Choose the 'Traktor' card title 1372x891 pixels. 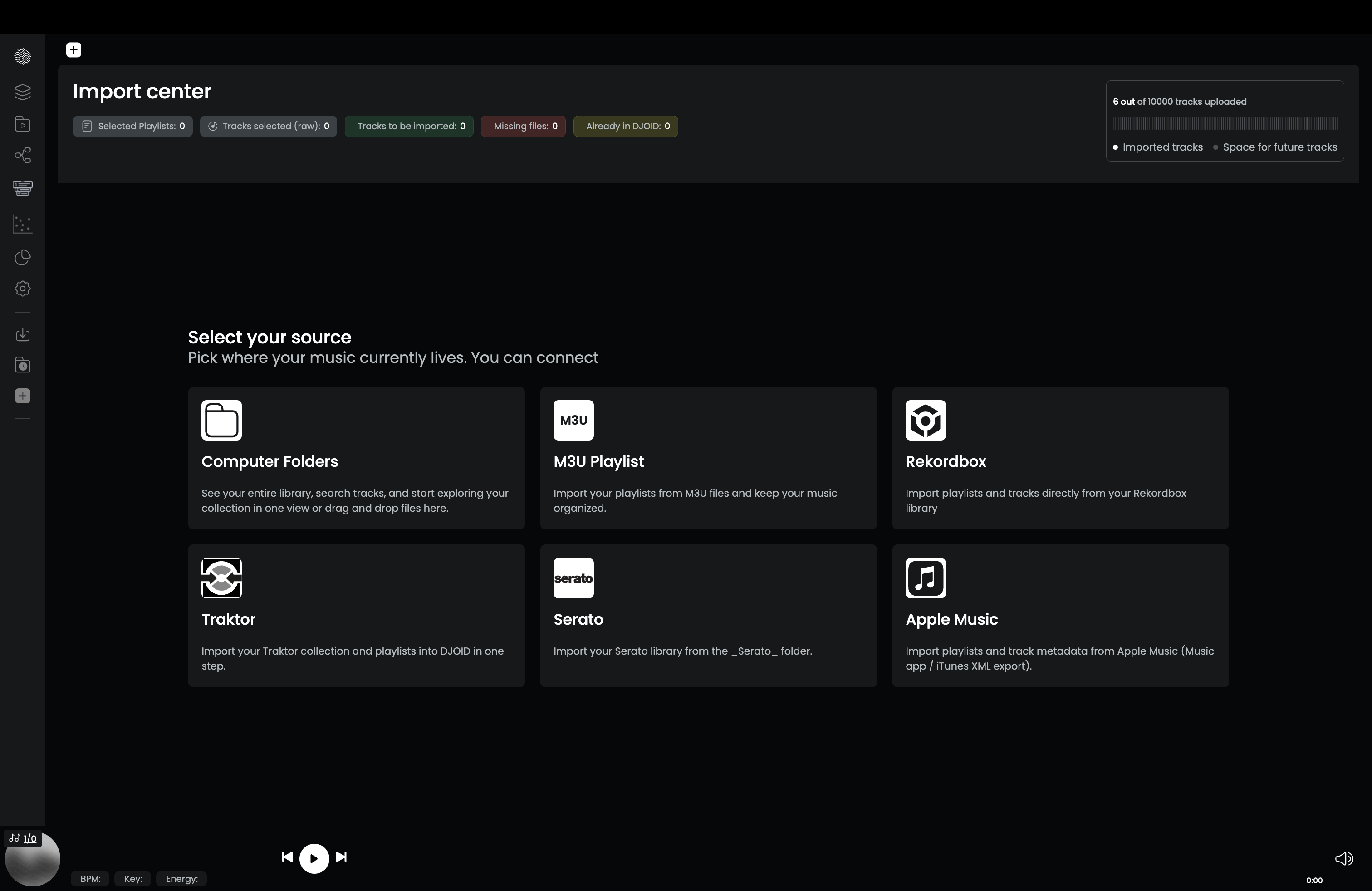click(x=228, y=619)
